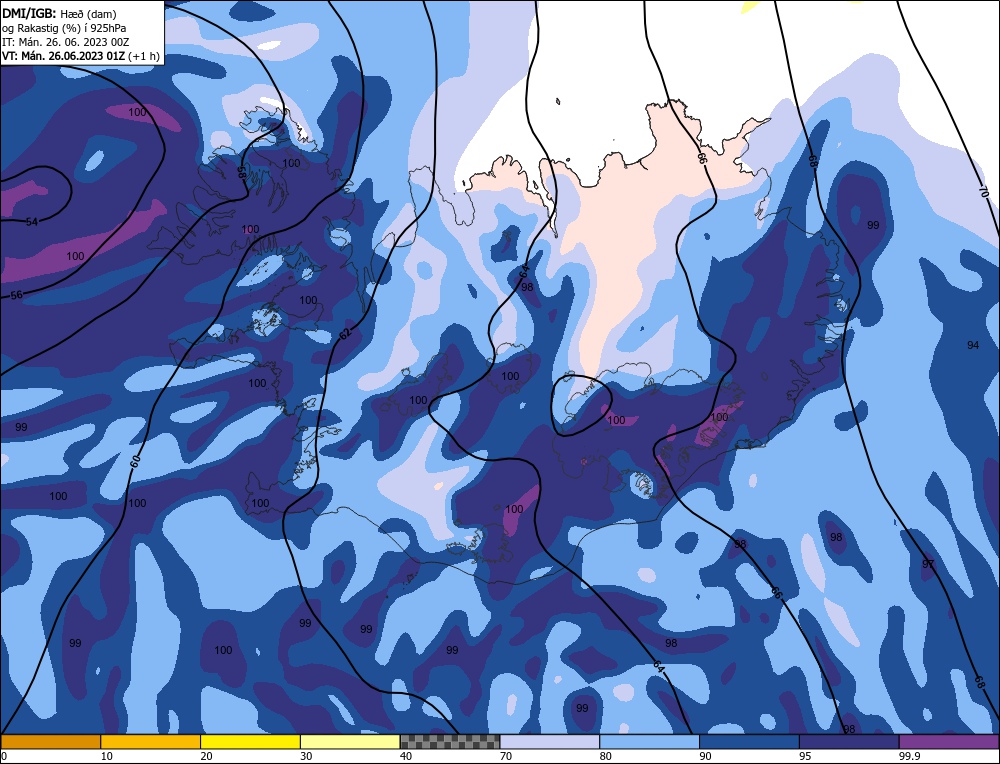Click the dark orange 0–10 legend swatch
Image resolution: width=1000 pixels, height=764 pixels.
point(50,742)
